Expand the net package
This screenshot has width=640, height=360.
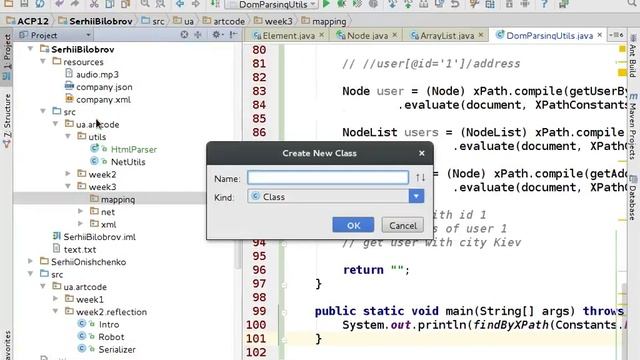coord(80,211)
